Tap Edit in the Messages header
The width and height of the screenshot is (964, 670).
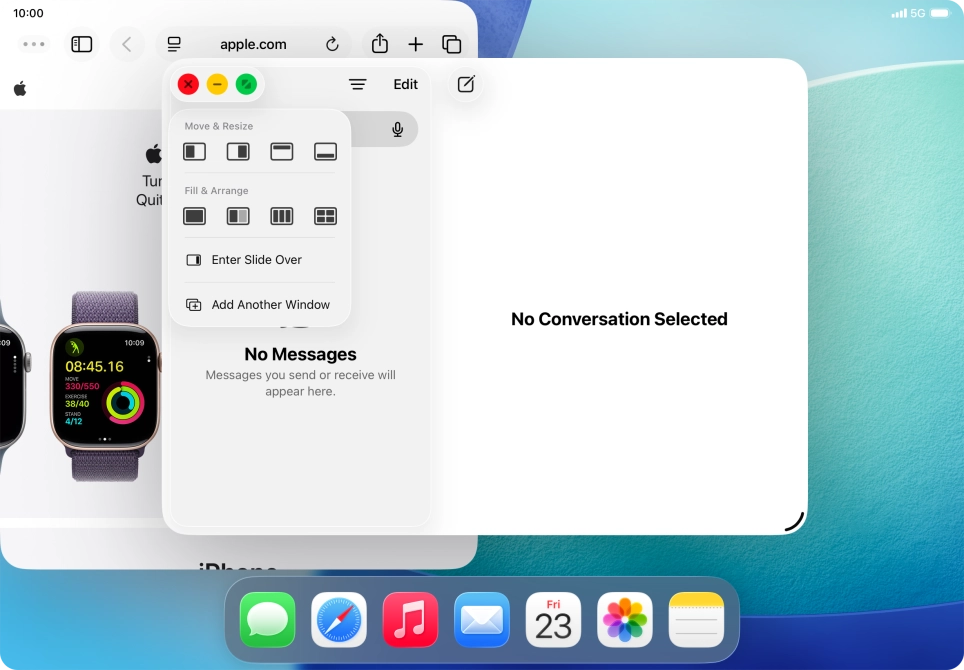tap(405, 84)
